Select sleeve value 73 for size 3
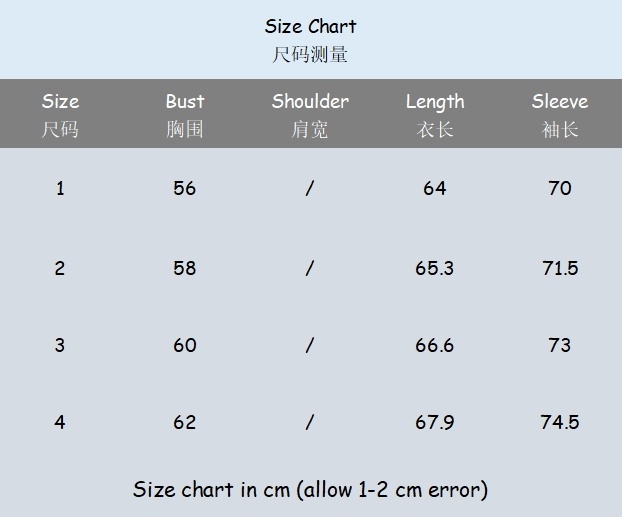 (560, 345)
